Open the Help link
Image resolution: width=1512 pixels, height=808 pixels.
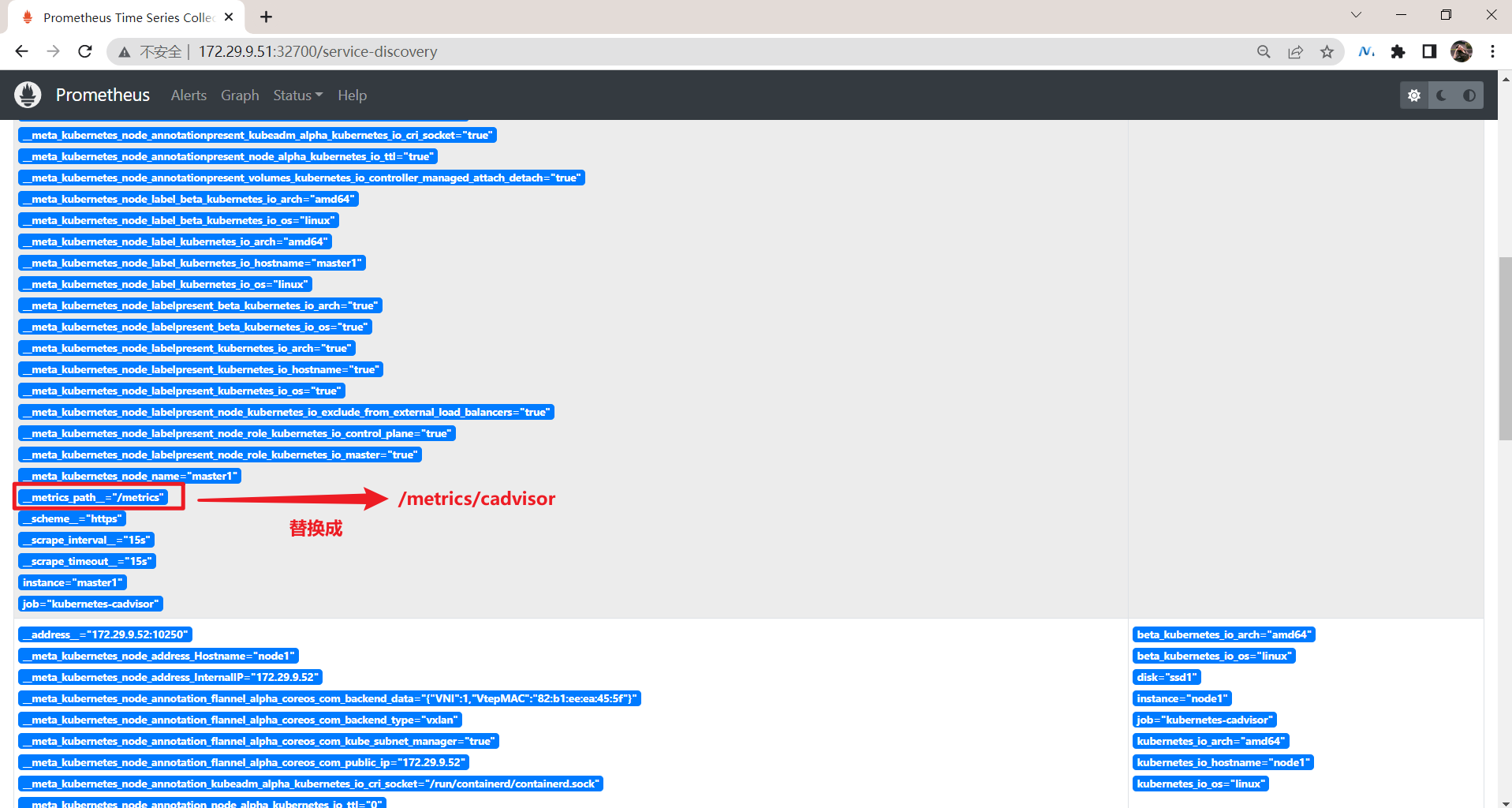(x=352, y=95)
